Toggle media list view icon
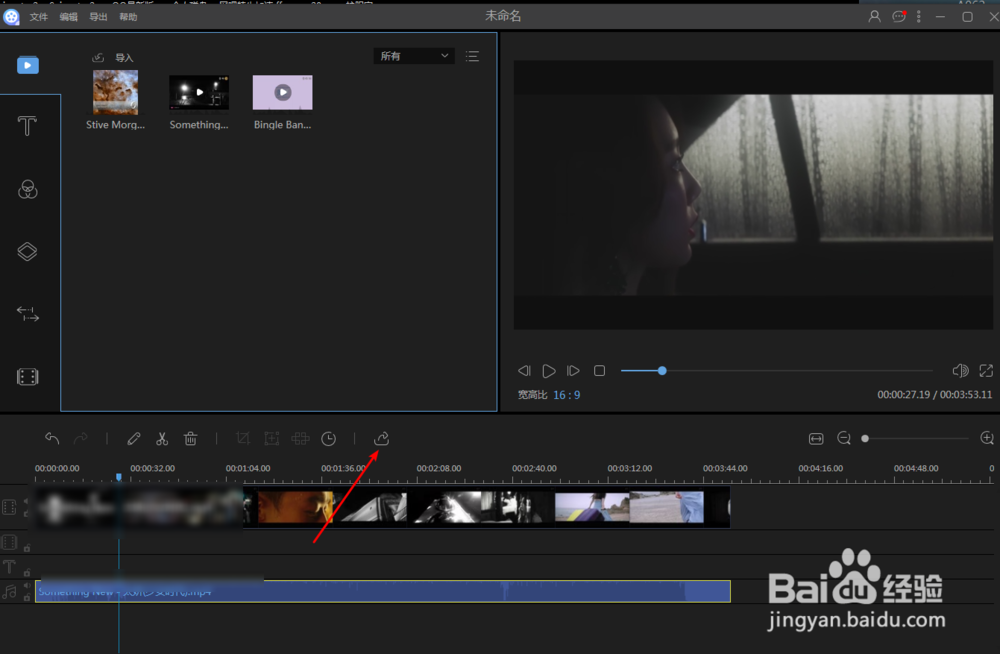Image resolution: width=1000 pixels, height=654 pixels. [x=472, y=56]
